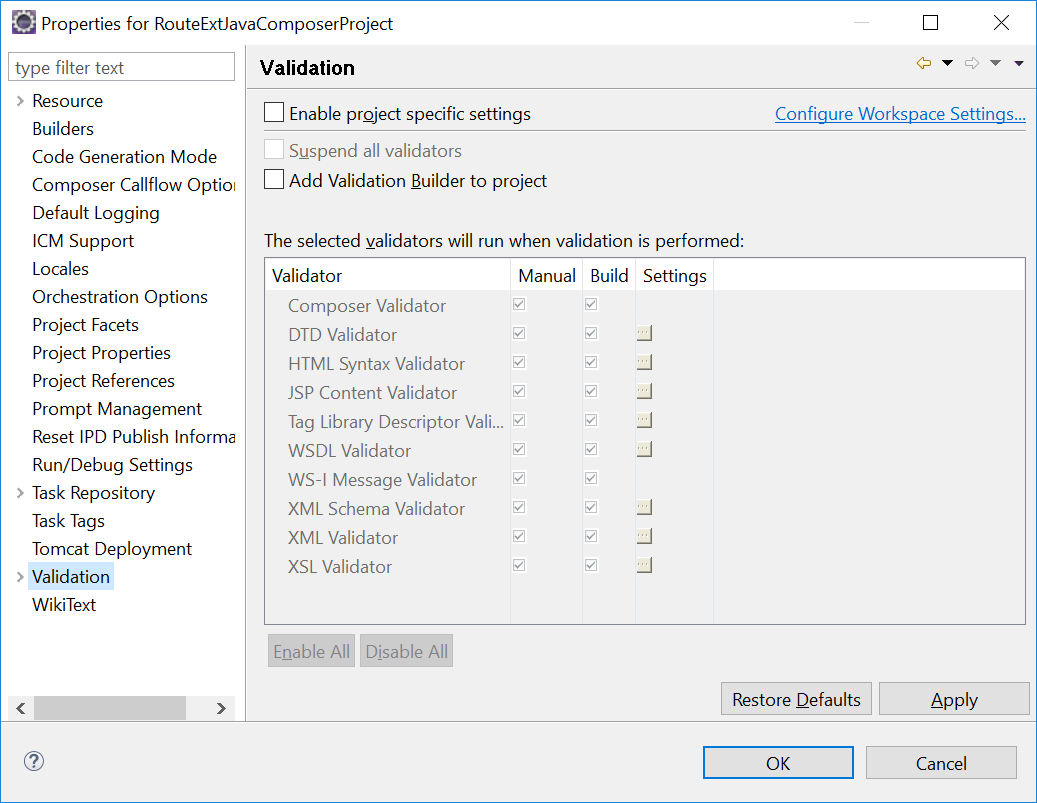Click the sidebar horizontal scrollbar thumb

(x=110, y=708)
